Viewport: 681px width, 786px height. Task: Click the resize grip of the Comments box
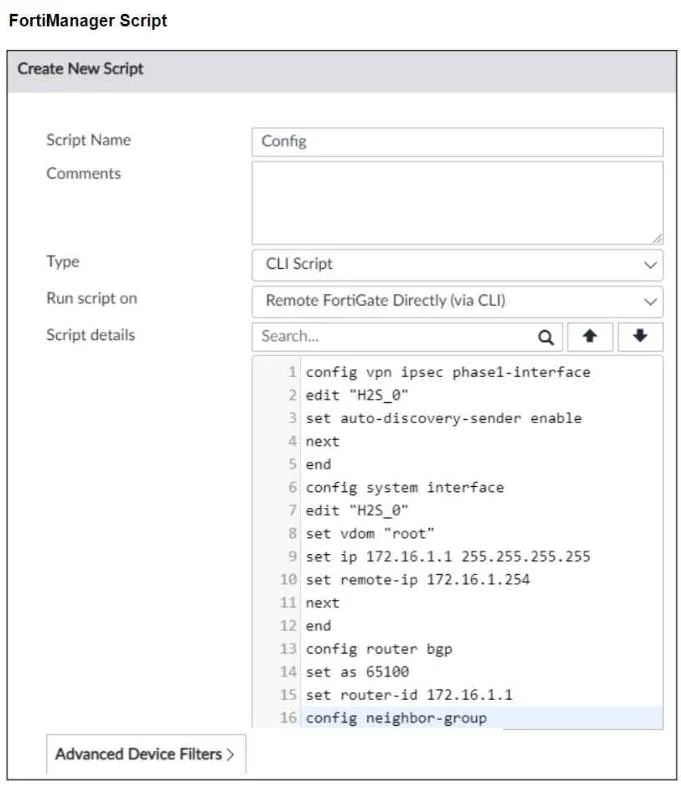pos(657,239)
